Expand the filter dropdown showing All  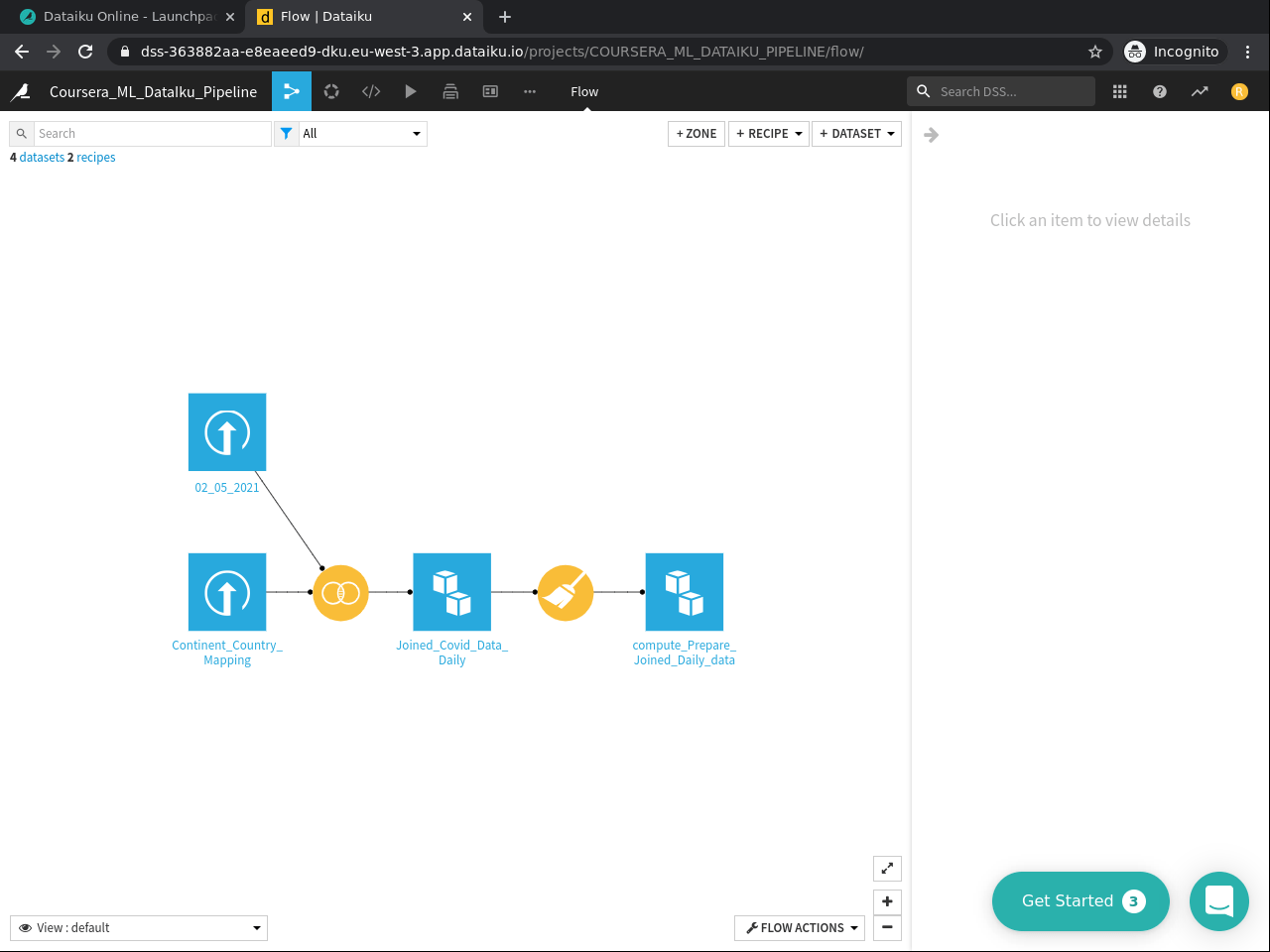tap(362, 133)
